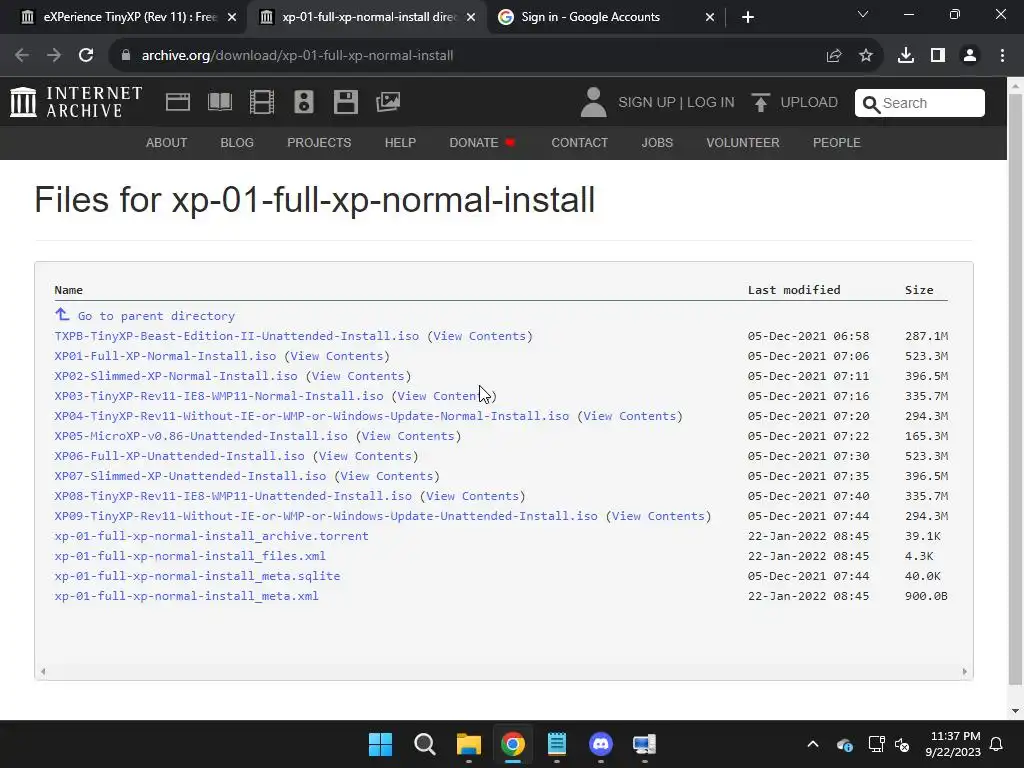Click the search magnifier icon in the header
Screen dimensions: 1024x768
click(x=871, y=103)
